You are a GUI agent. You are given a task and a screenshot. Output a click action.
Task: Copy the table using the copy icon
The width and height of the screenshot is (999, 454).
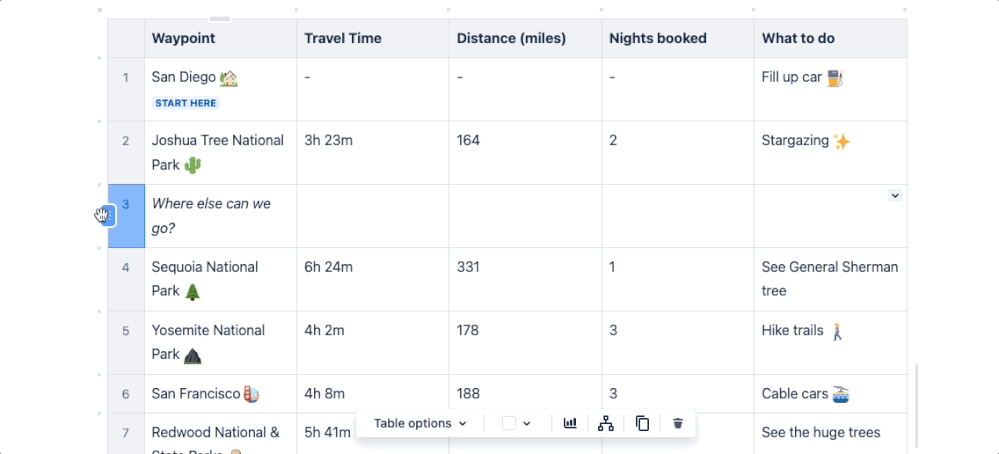coord(642,423)
